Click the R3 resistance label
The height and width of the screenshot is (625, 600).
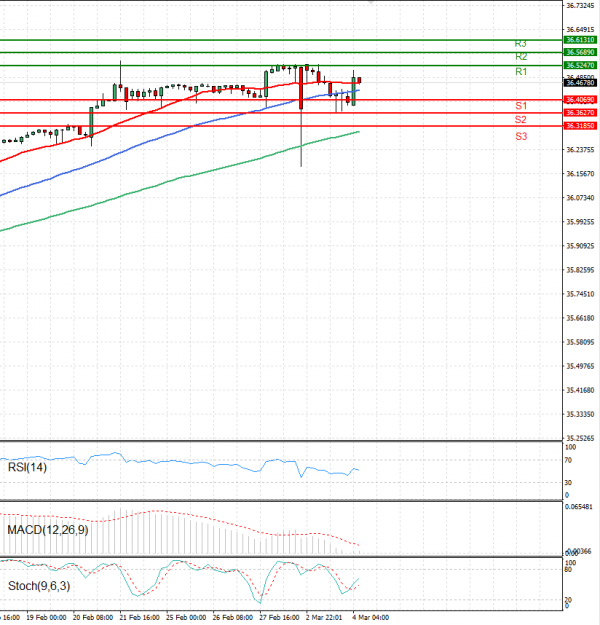tap(521, 43)
